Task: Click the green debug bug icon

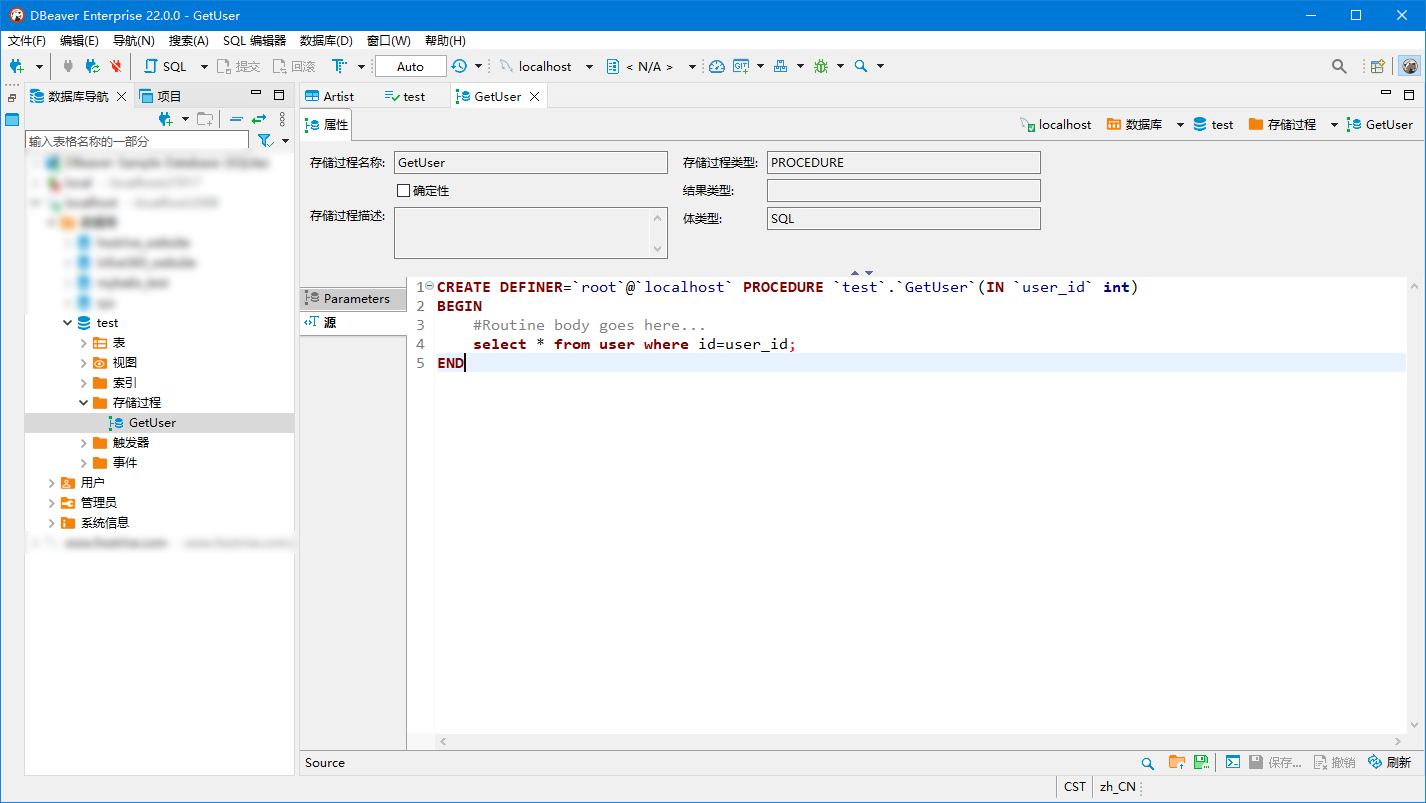Action: [x=821, y=66]
